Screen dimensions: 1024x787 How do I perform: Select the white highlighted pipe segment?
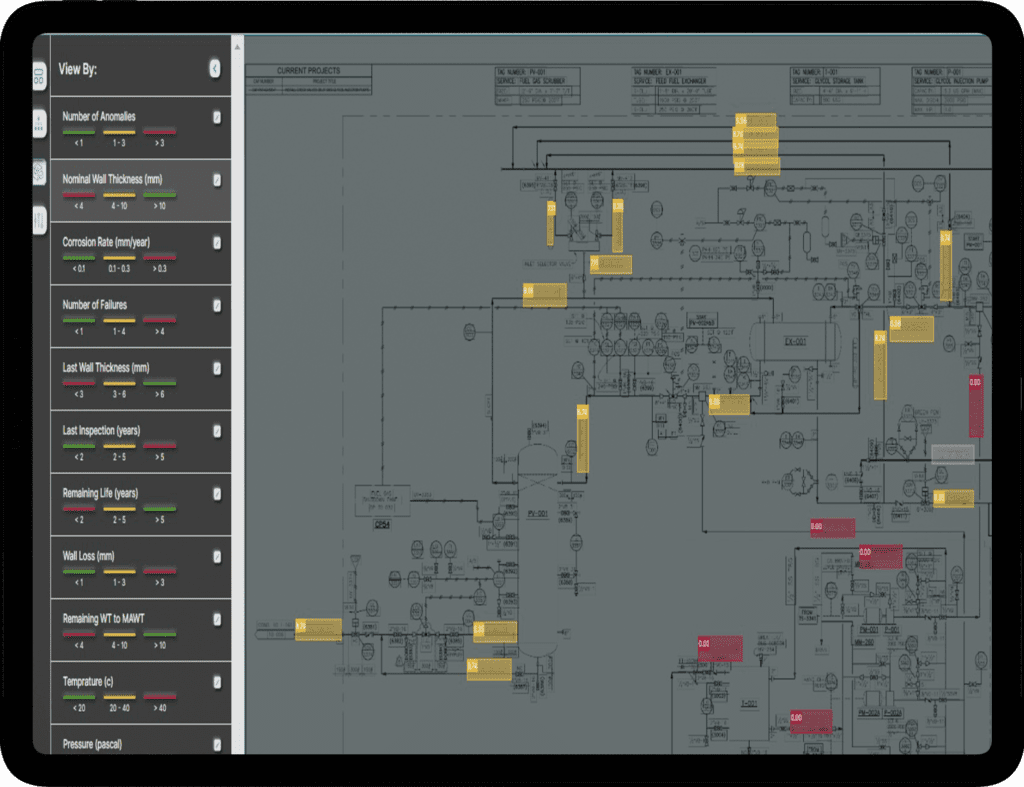point(952,454)
